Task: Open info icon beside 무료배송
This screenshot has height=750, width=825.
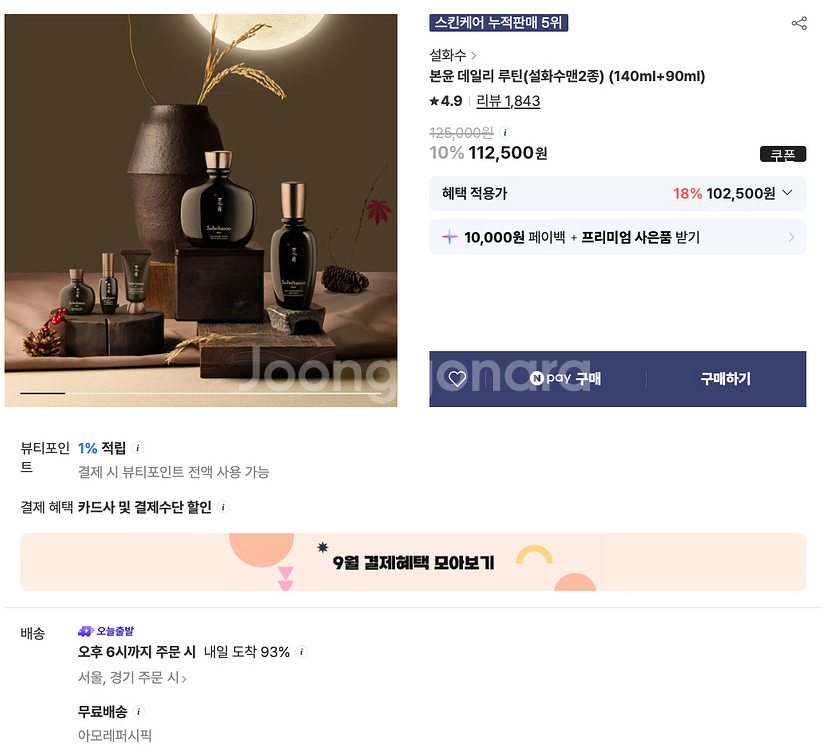Action: 138,712
